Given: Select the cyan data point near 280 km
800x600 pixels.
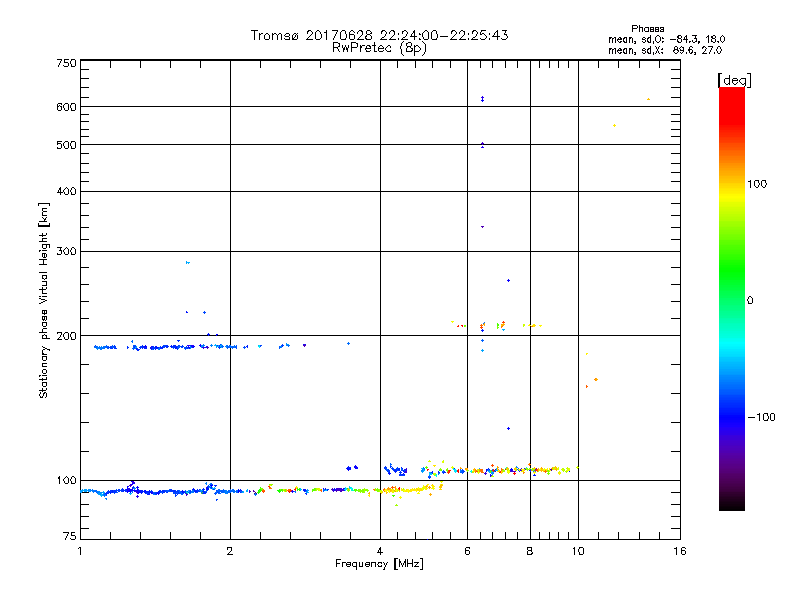Looking at the screenshot, I should coord(187,262).
